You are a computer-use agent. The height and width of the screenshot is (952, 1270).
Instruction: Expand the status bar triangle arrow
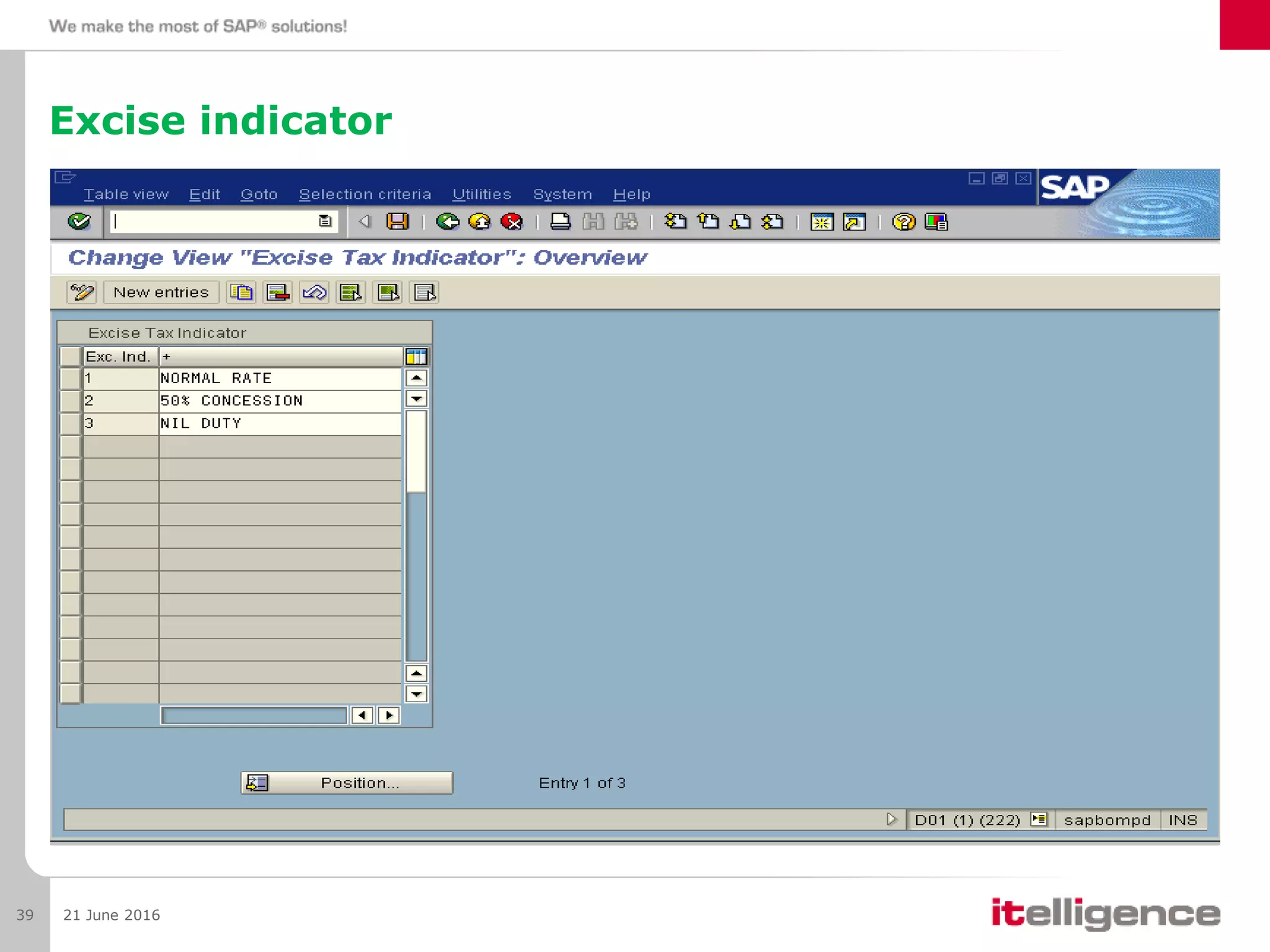coord(891,819)
